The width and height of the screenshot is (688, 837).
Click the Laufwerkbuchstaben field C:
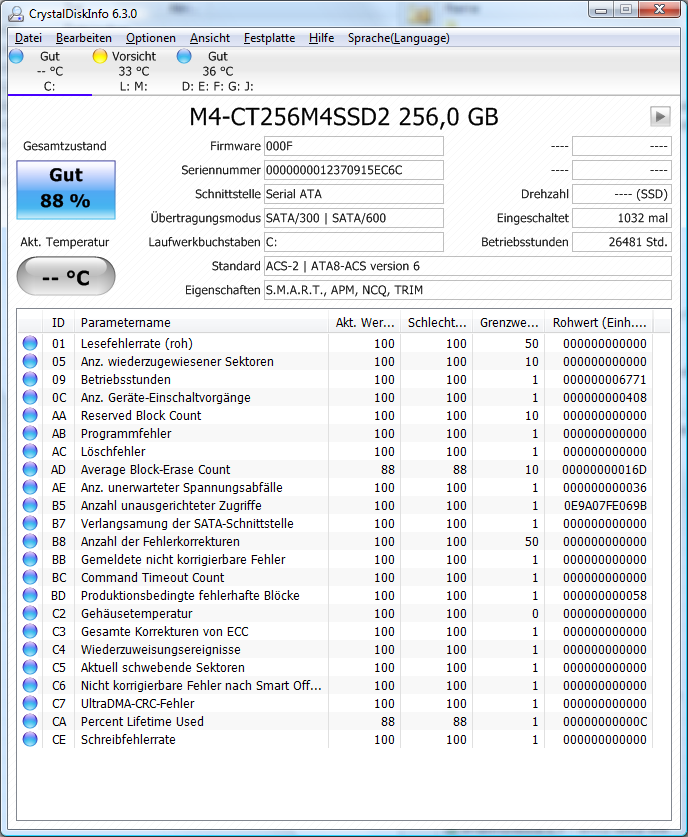coord(354,242)
